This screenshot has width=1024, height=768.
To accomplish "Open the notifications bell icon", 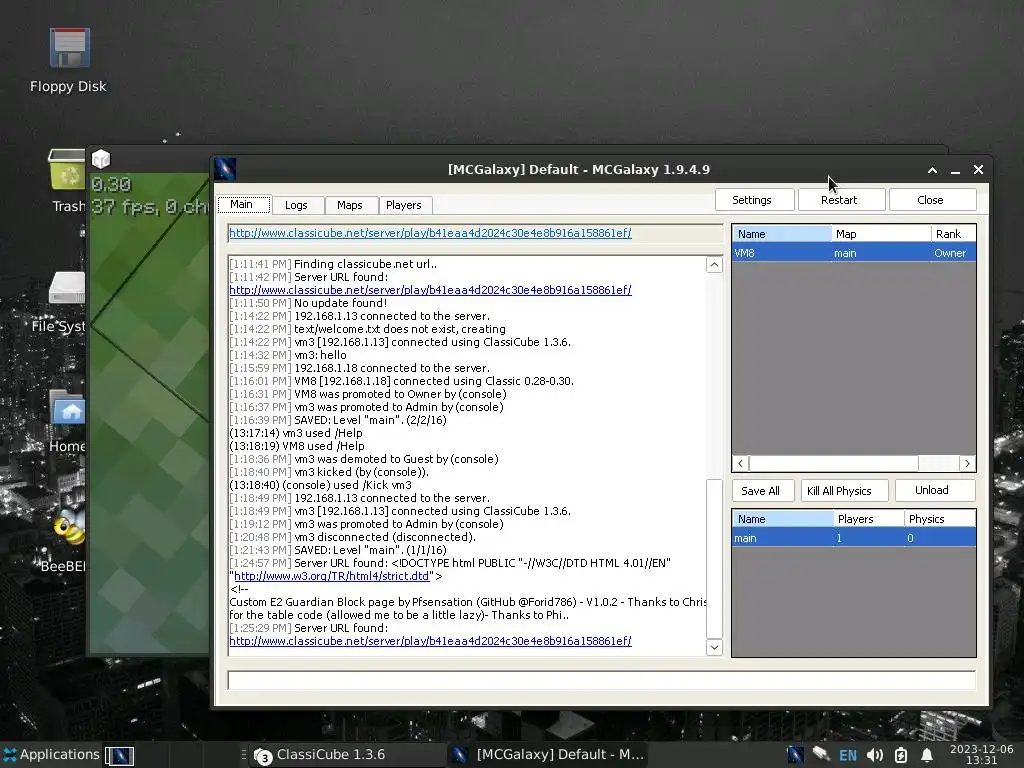I will [926, 756].
